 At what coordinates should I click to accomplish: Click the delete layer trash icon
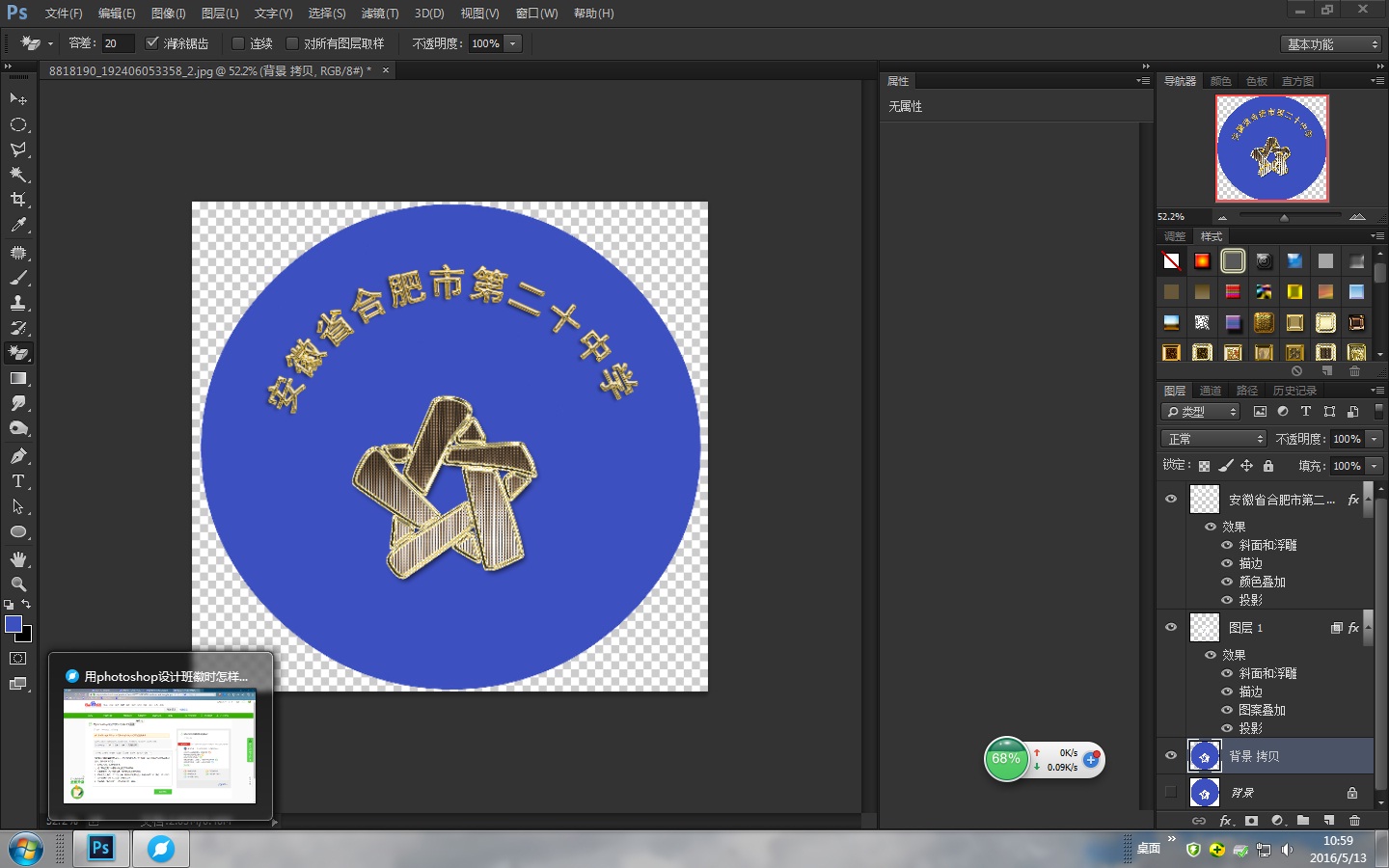pos(1354,821)
